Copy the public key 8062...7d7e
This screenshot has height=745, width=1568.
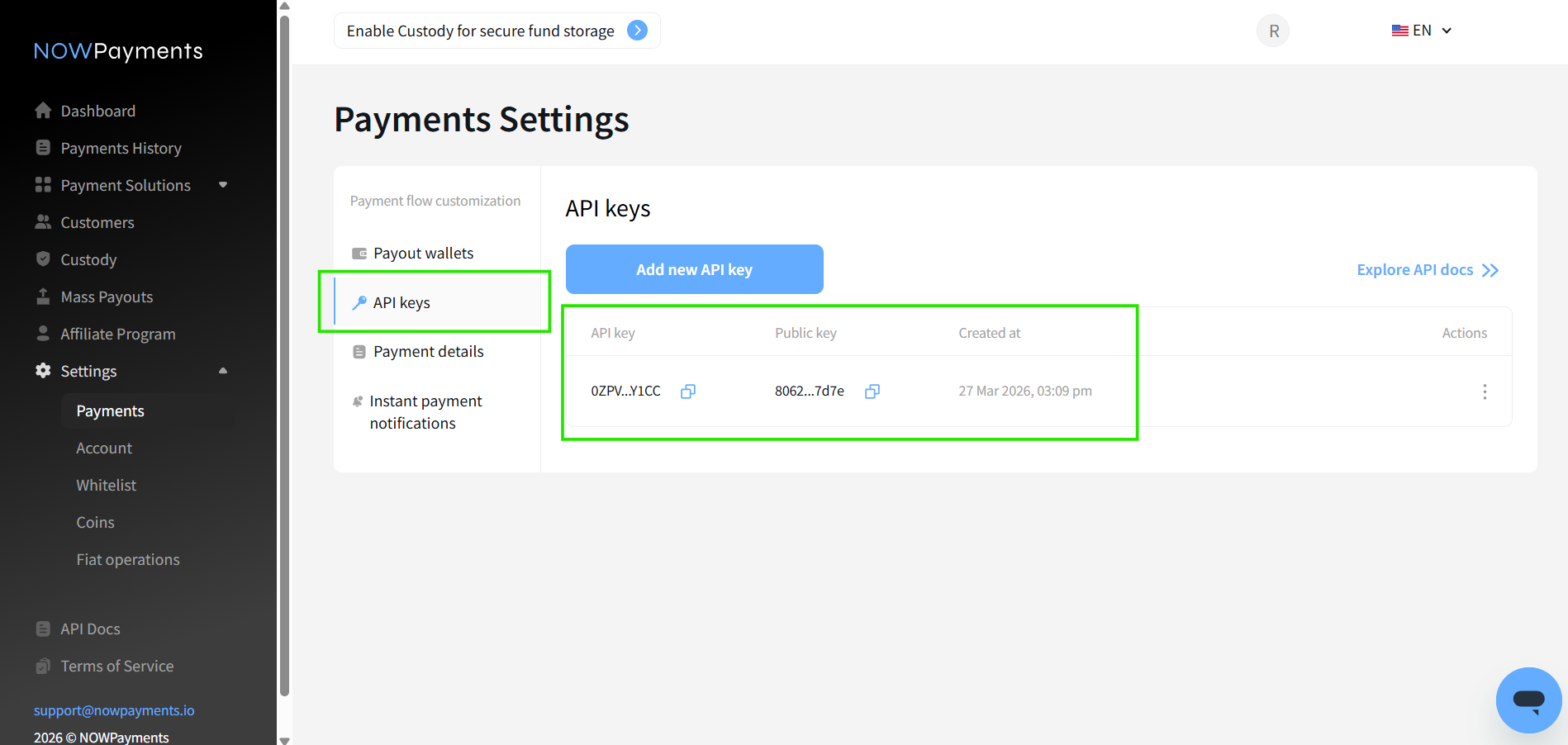click(x=872, y=391)
